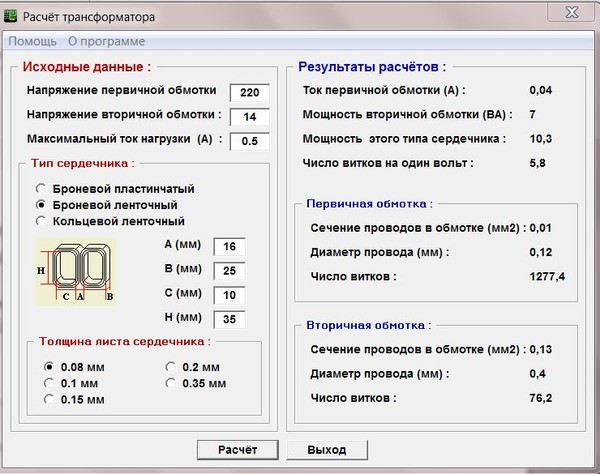Click the Первичная обмотка group label

pyautogui.click(x=369, y=204)
